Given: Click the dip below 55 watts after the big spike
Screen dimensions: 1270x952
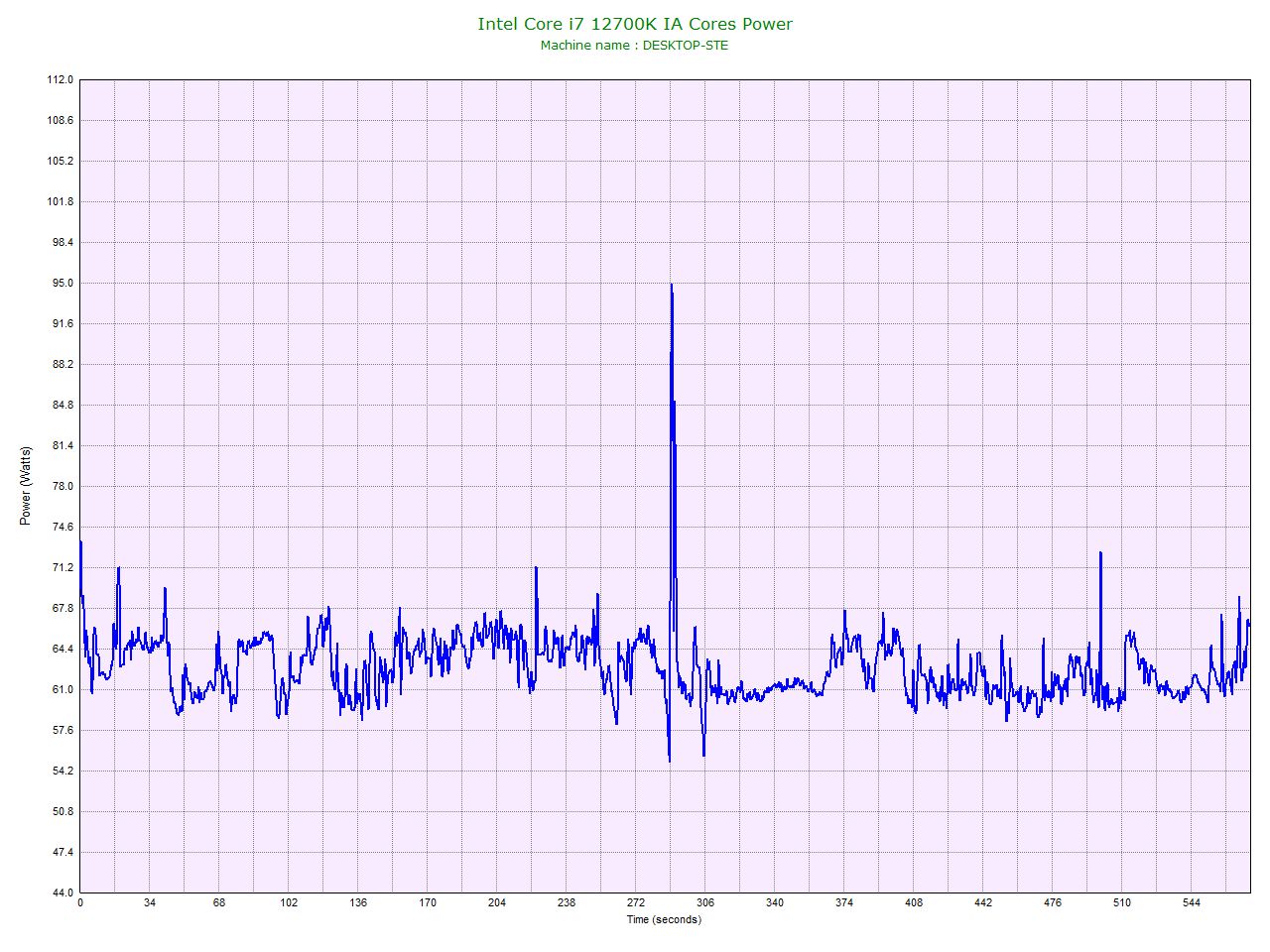Looking at the screenshot, I should click(671, 759).
